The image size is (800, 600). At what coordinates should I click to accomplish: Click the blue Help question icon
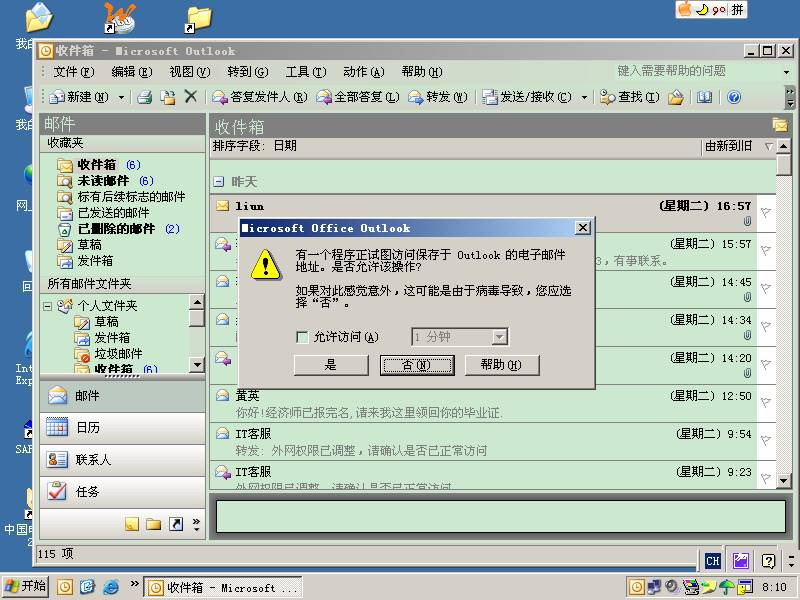click(734, 97)
